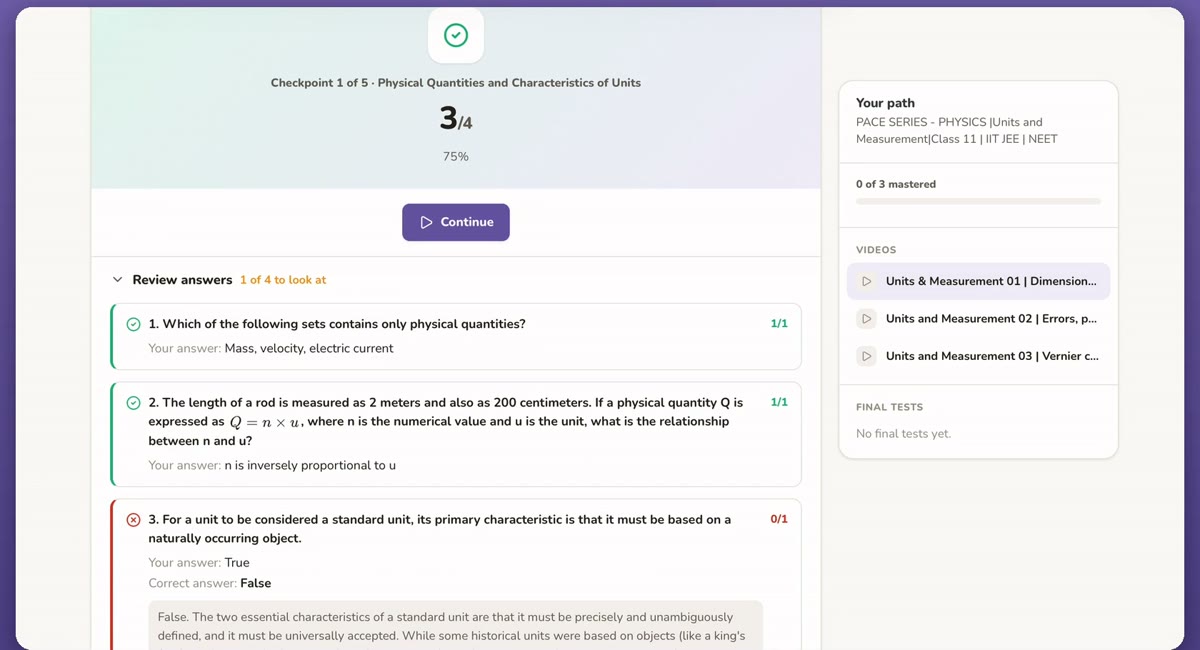This screenshot has height=650, width=1200.
Task: Click 'Correct answer: False' line
Action: (210, 584)
